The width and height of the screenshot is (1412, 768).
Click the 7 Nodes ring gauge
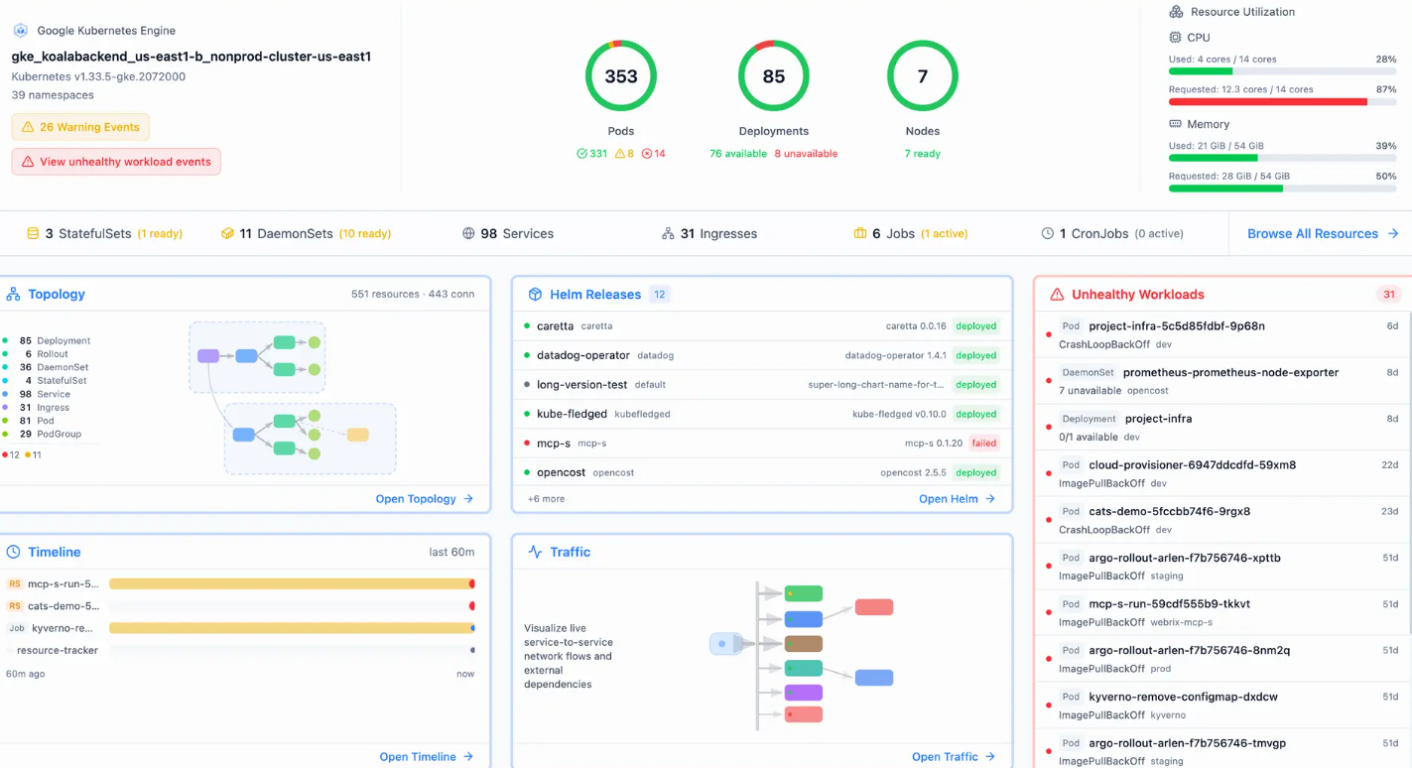[x=923, y=76]
